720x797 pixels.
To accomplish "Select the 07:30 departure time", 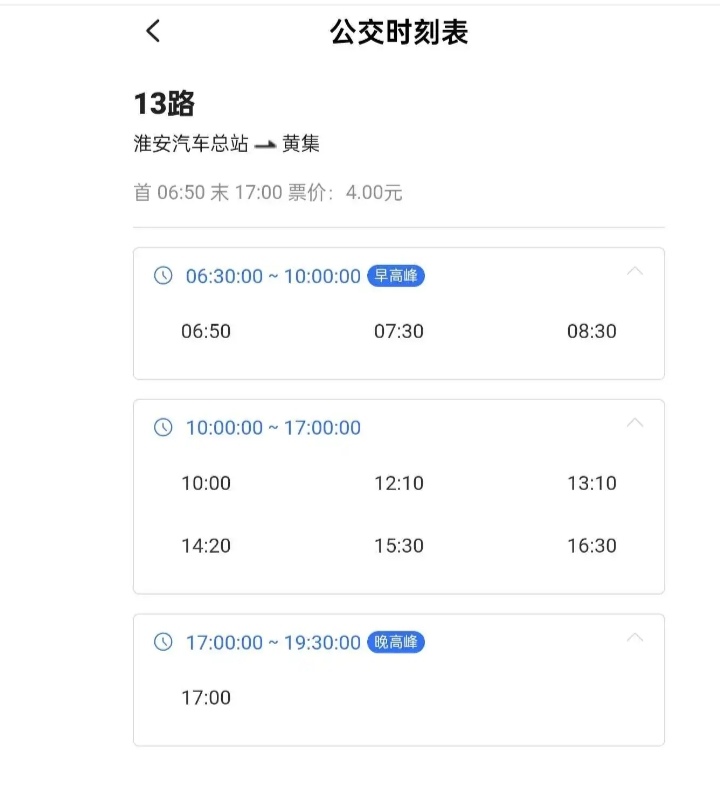I will click(399, 331).
